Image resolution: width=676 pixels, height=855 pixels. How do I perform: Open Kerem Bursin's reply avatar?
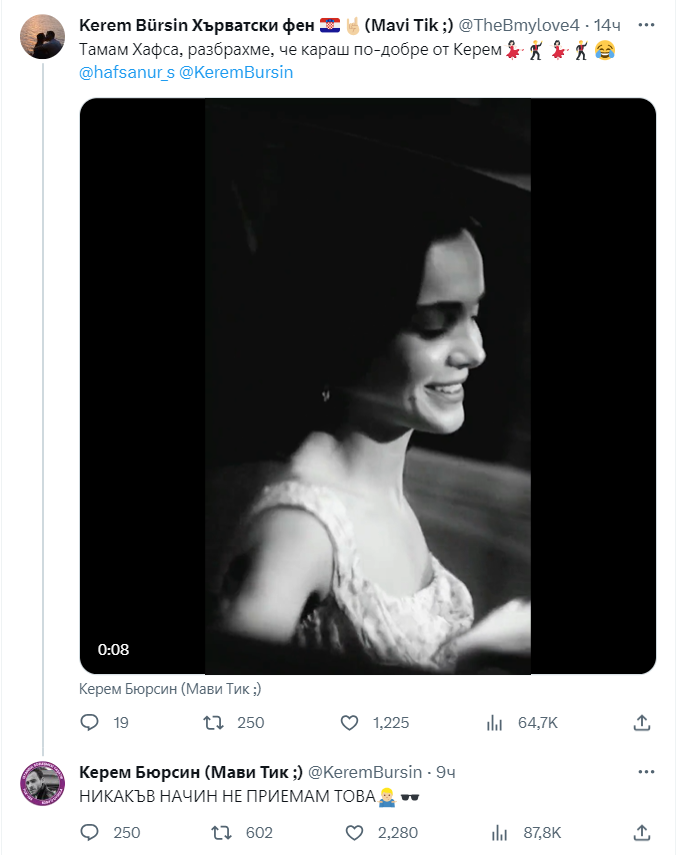click(42, 782)
